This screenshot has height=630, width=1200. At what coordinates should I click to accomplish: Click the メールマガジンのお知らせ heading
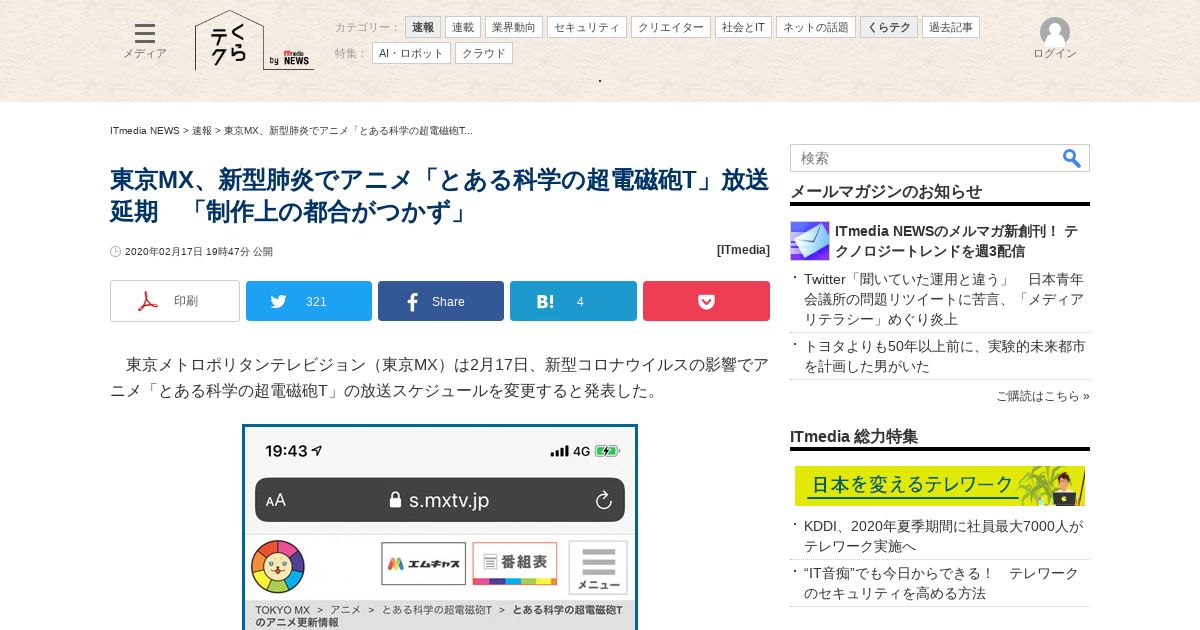(886, 191)
